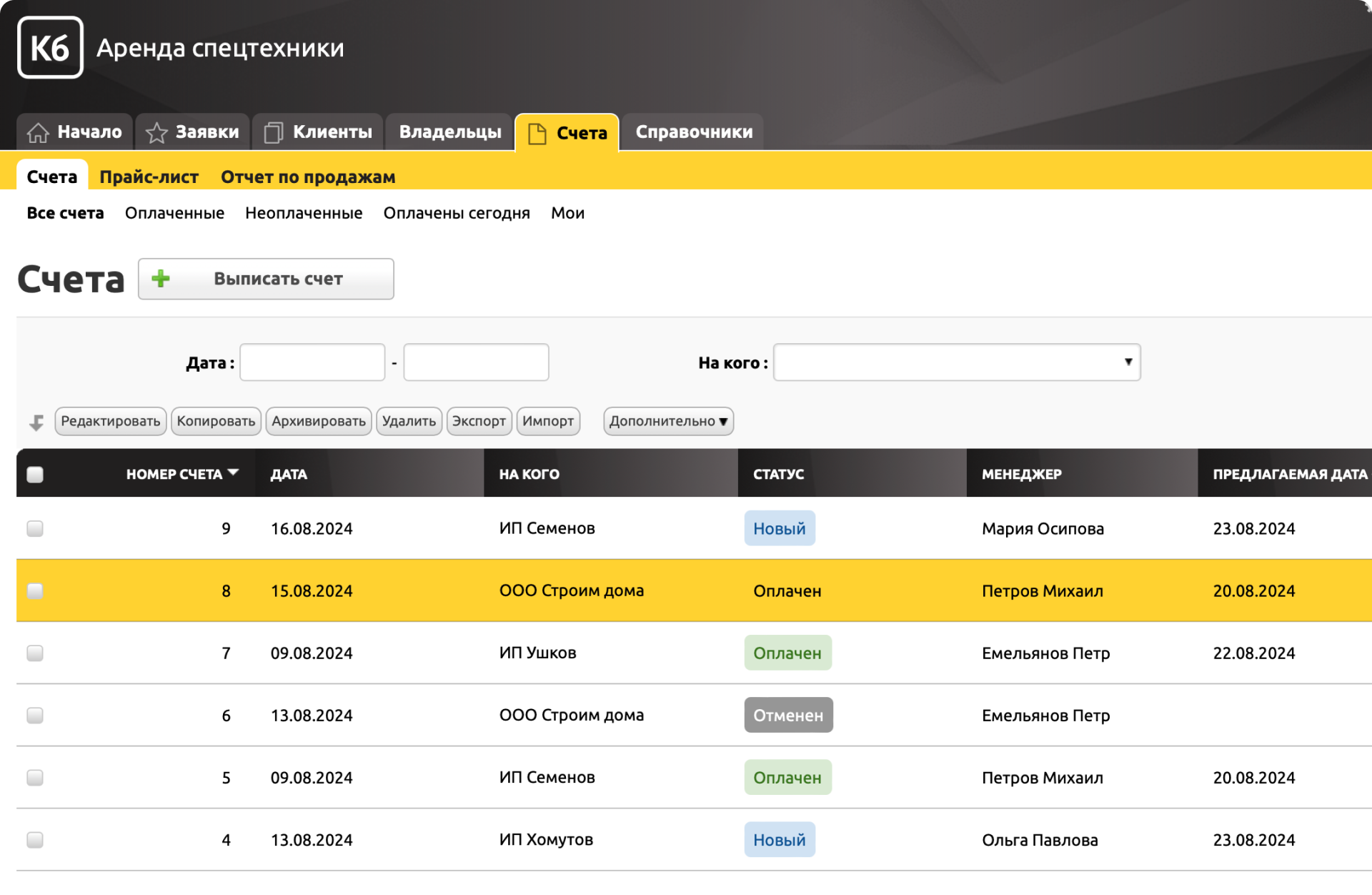Click the K6 logo icon
The width and height of the screenshot is (1372, 895).
tap(50, 48)
